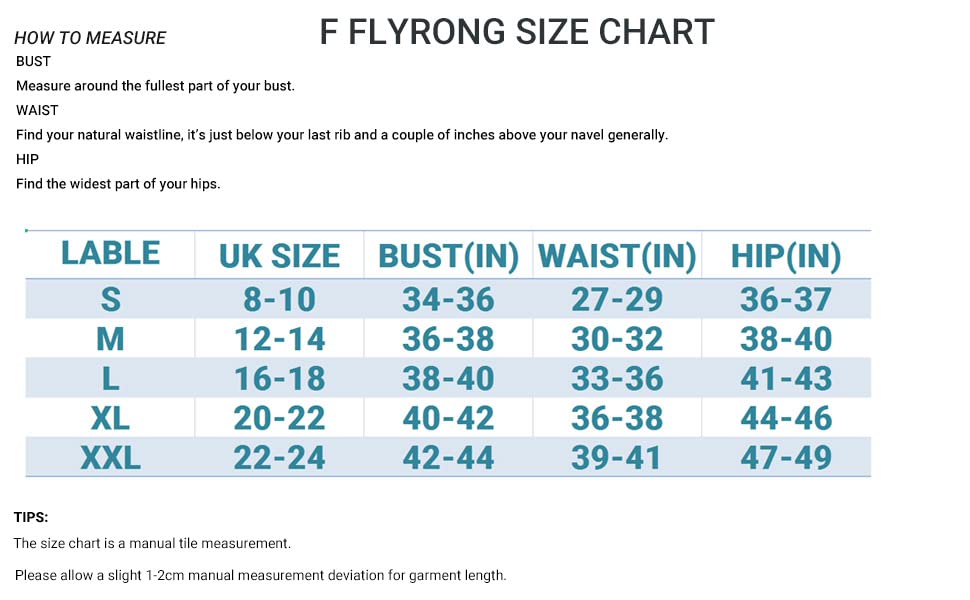
Task: Click the BUST(IN) column header
Action: (x=448, y=256)
